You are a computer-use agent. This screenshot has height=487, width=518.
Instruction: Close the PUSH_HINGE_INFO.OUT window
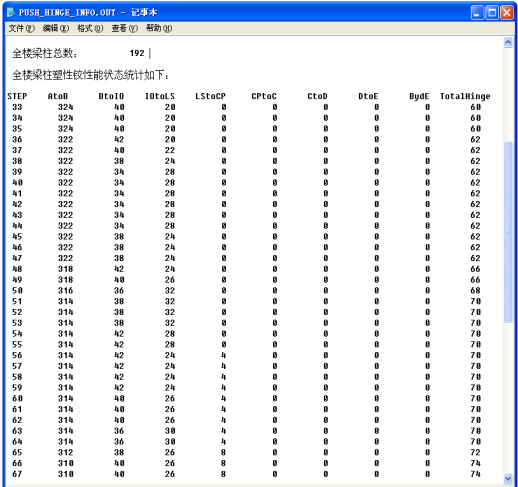507,13
